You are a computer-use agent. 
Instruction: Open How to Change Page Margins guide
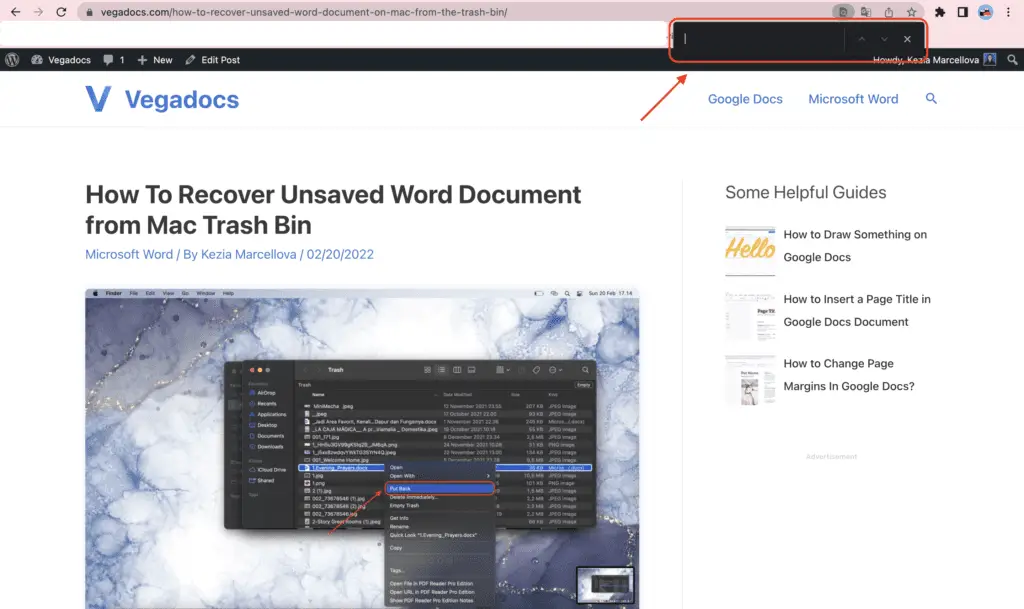[x=849, y=375]
